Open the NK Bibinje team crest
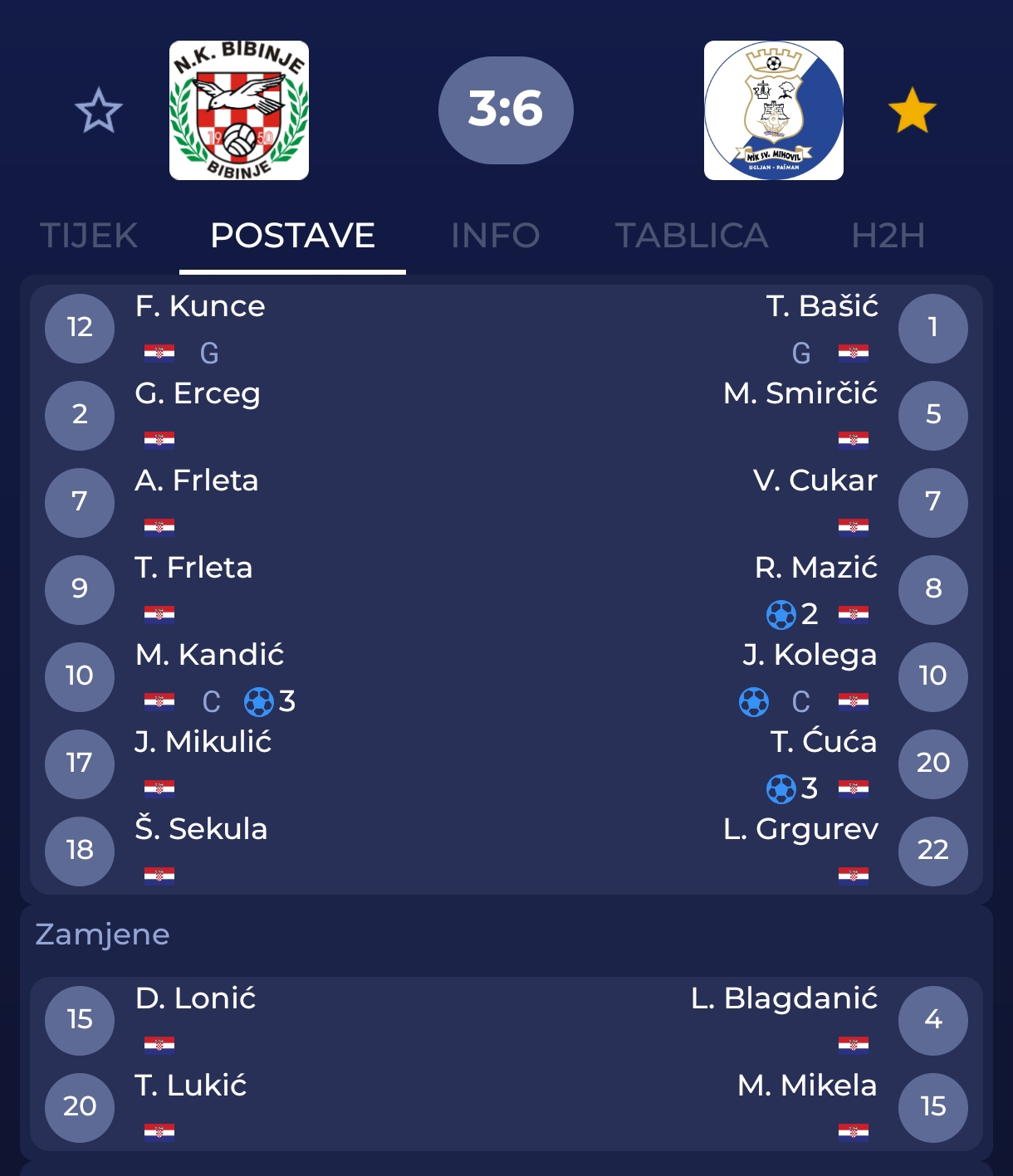The width and height of the screenshot is (1013, 1176). [239, 110]
